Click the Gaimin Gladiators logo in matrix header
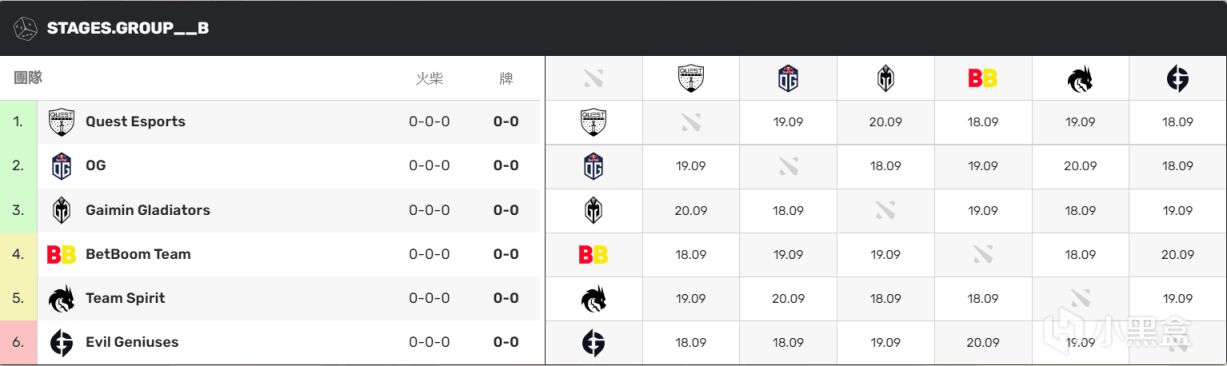 coord(886,78)
